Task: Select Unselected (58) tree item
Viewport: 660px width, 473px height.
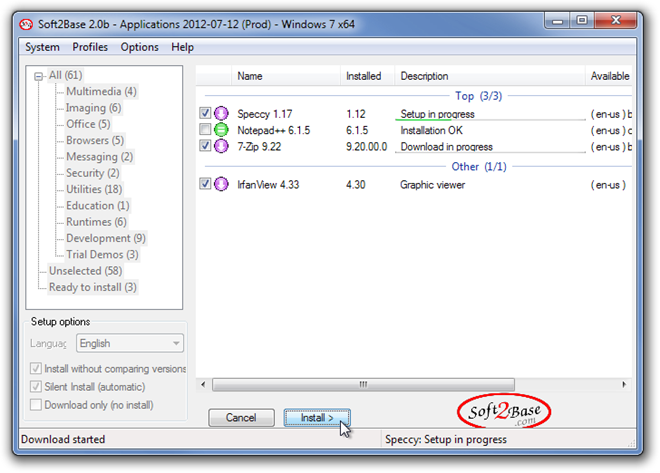Action: tap(85, 271)
